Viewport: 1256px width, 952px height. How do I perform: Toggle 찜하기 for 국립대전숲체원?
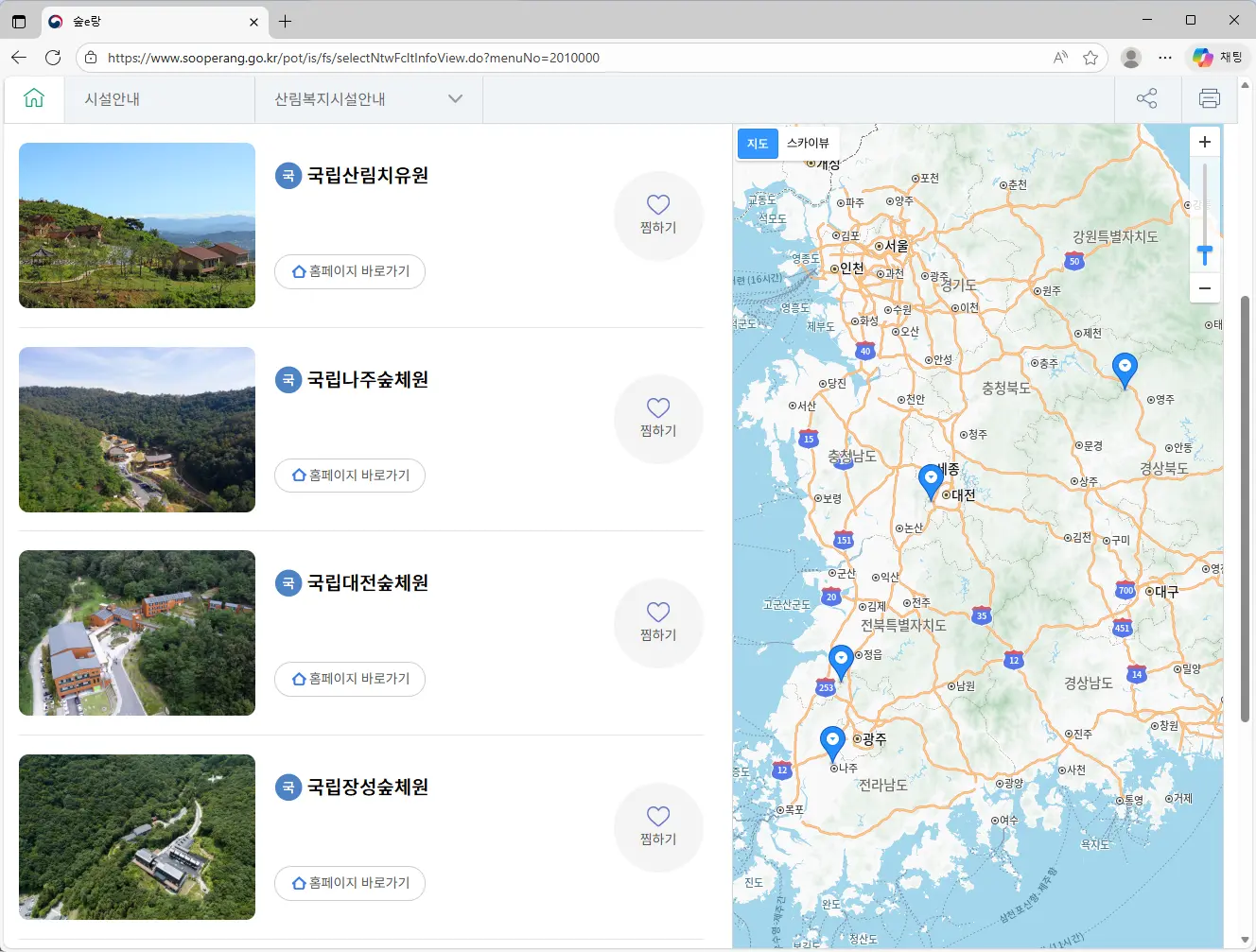click(x=658, y=622)
